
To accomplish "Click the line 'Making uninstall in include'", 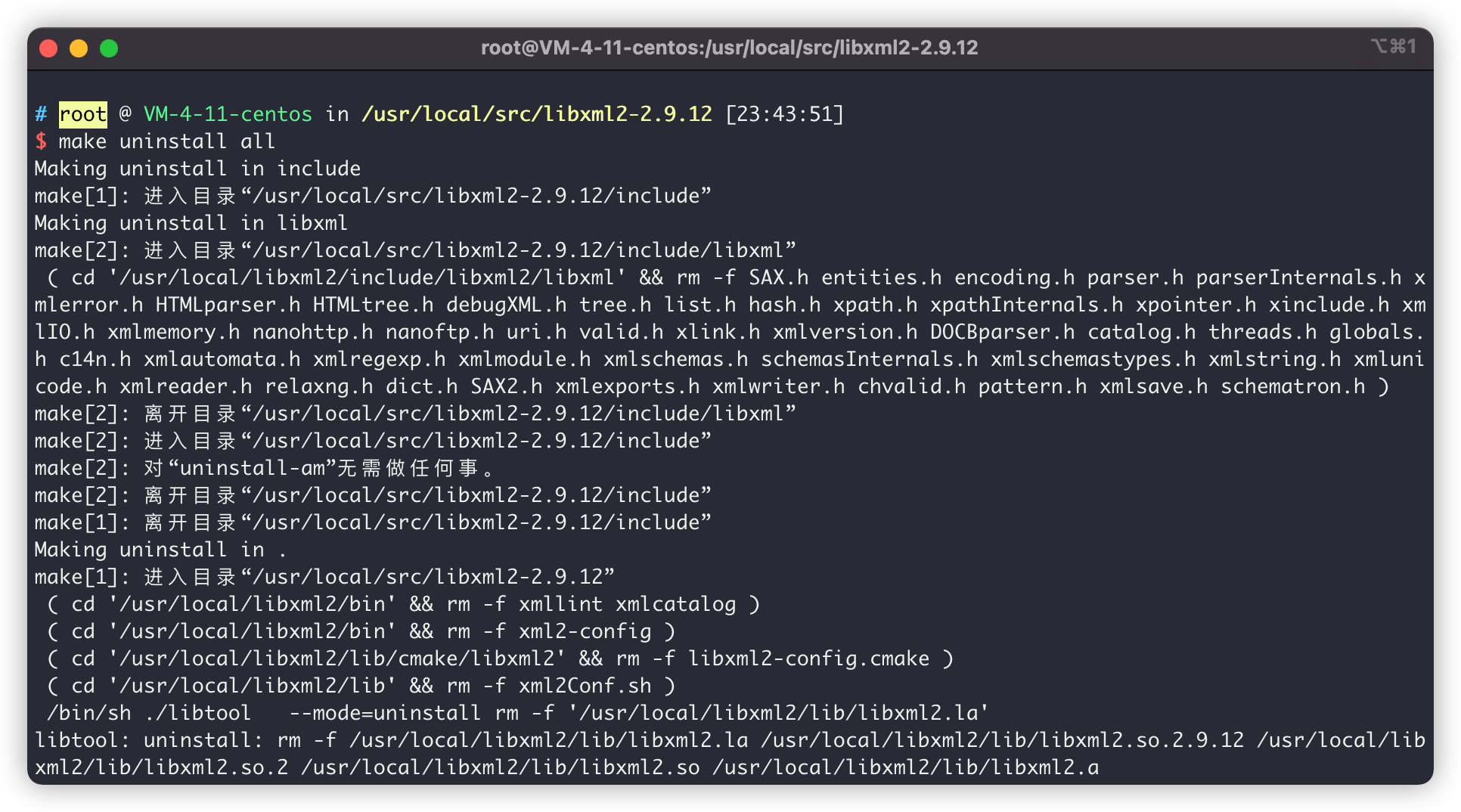I will [x=197, y=169].
